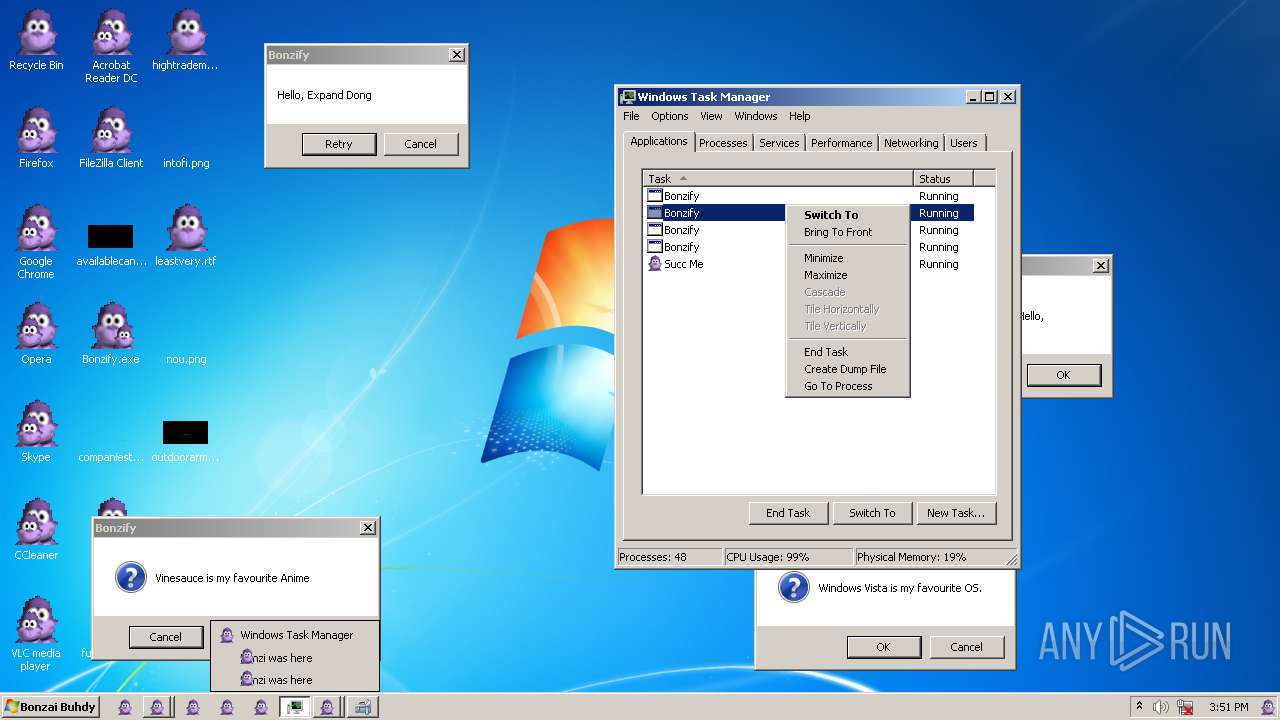This screenshot has width=1280, height=720.
Task: Select the Applications tab
Action: (658, 141)
